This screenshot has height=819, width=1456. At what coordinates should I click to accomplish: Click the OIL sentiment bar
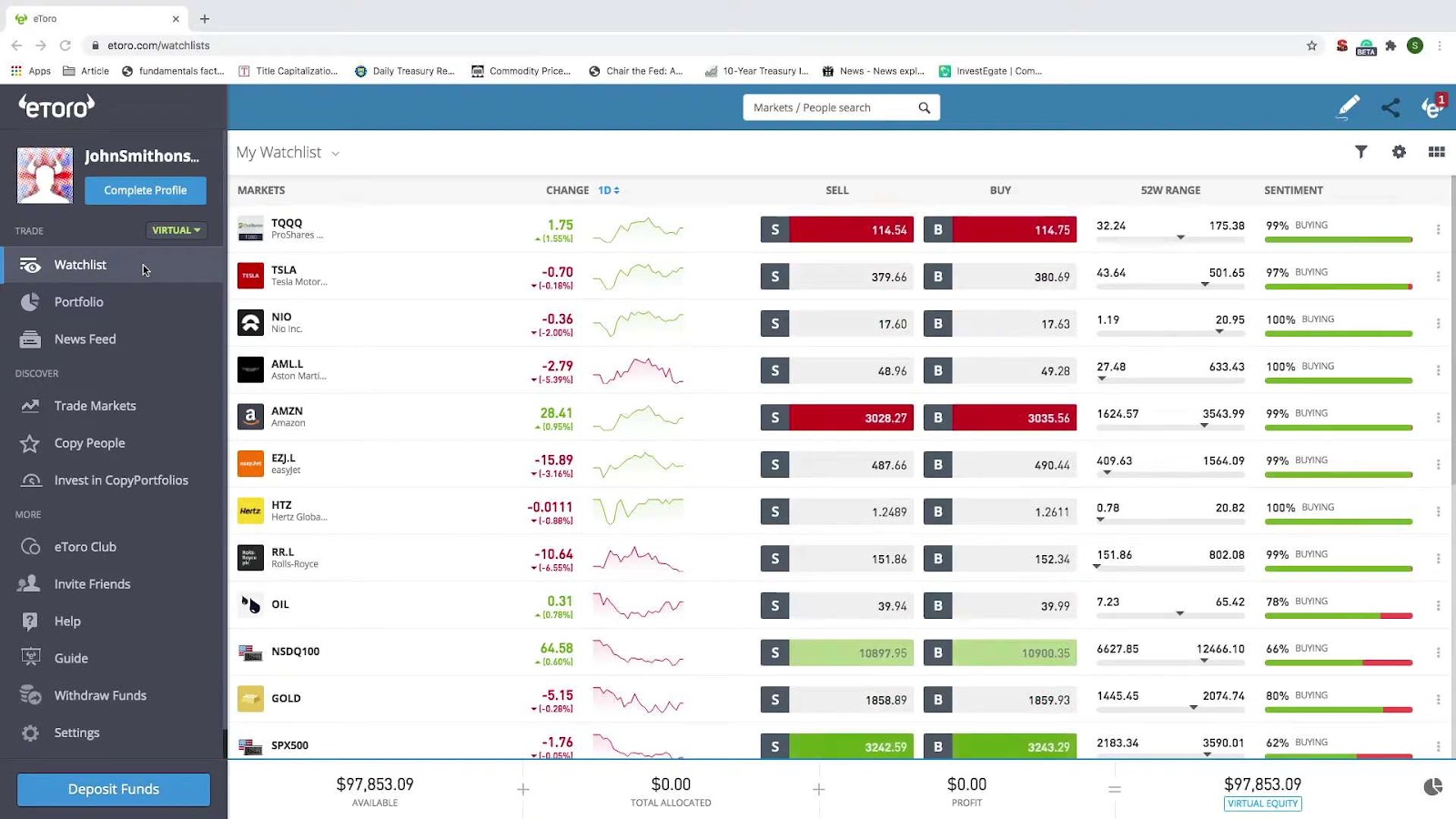(x=1338, y=616)
